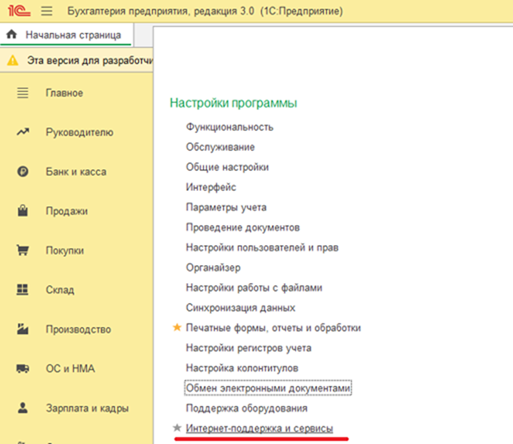Click the Продажи shopping bag icon

[23, 211]
